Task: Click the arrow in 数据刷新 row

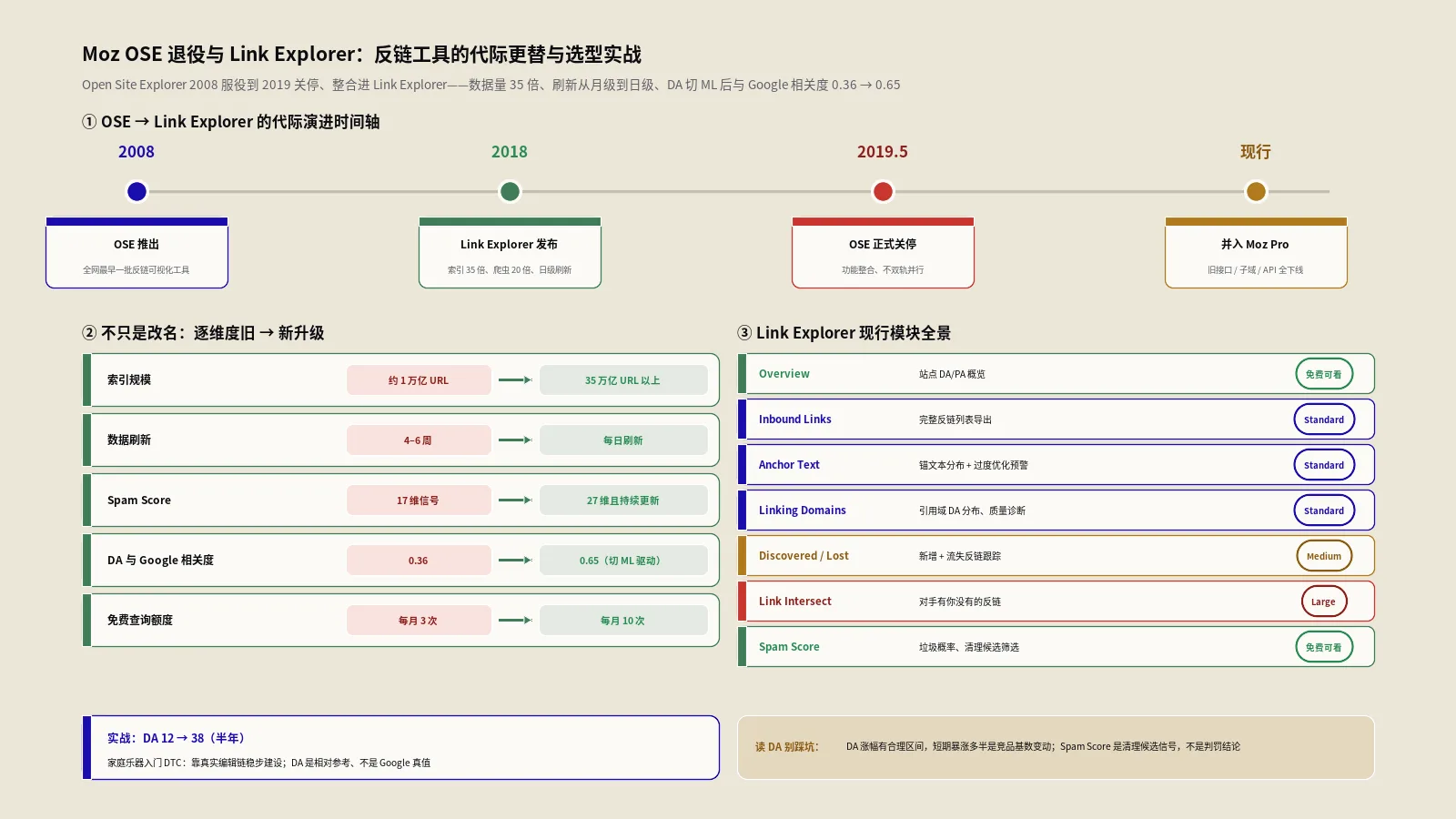Action: (x=515, y=440)
